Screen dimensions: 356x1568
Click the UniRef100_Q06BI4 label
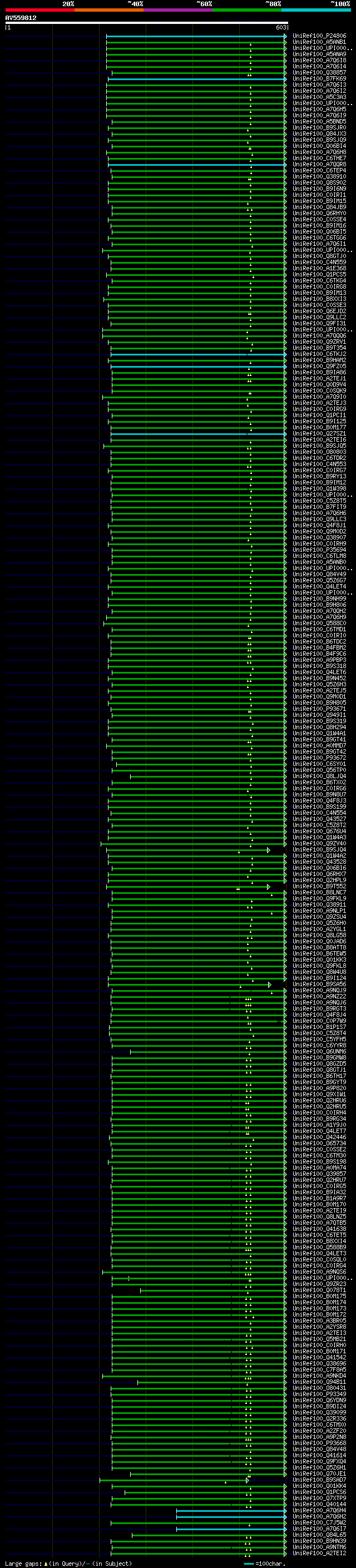319,146
